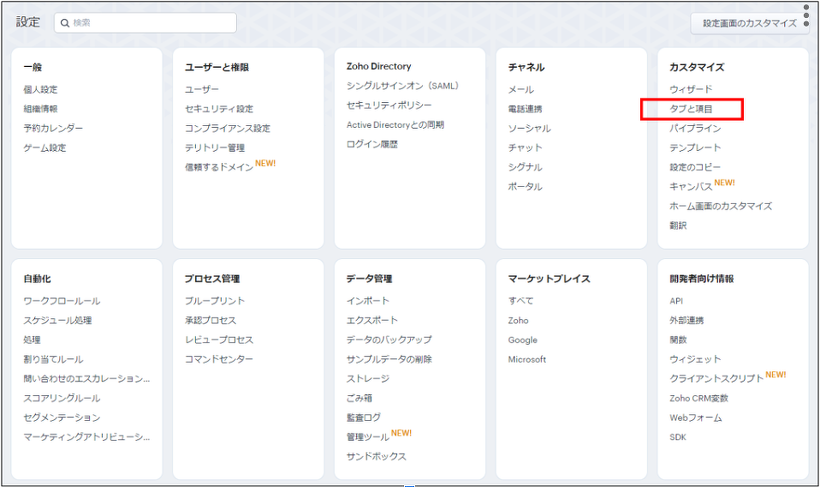Select Google under マーケットプレイス

coord(523,340)
